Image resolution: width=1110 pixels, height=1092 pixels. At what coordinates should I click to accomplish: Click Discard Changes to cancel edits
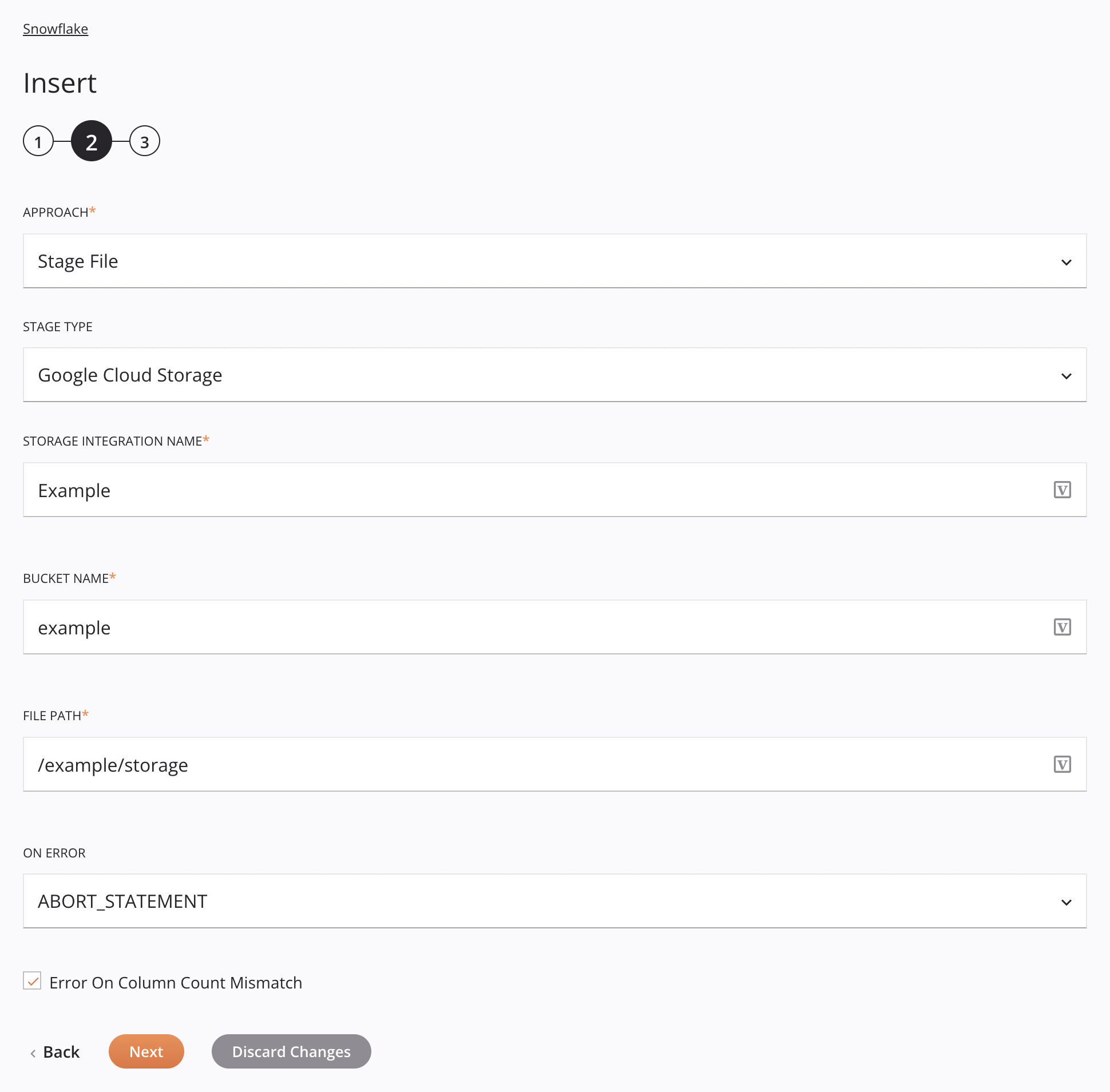pos(291,1051)
